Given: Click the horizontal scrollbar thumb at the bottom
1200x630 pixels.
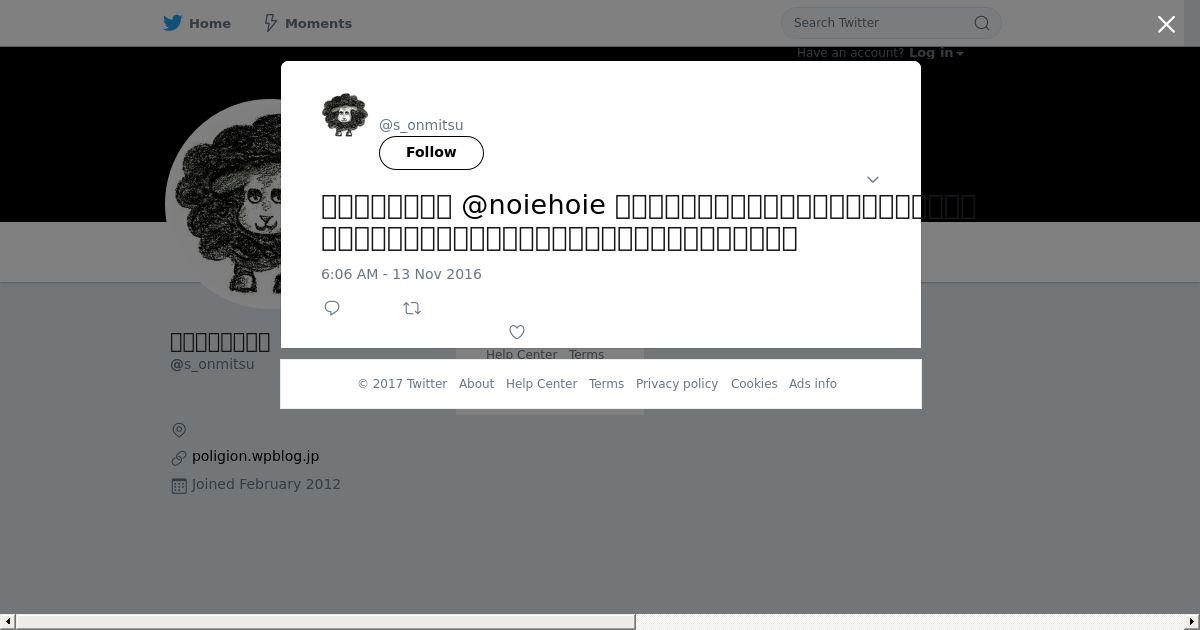Looking at the screenshot, I should (325, 622).
